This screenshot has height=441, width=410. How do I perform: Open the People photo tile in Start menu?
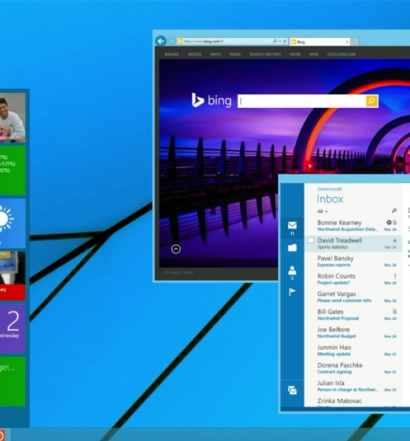(13, 117)
